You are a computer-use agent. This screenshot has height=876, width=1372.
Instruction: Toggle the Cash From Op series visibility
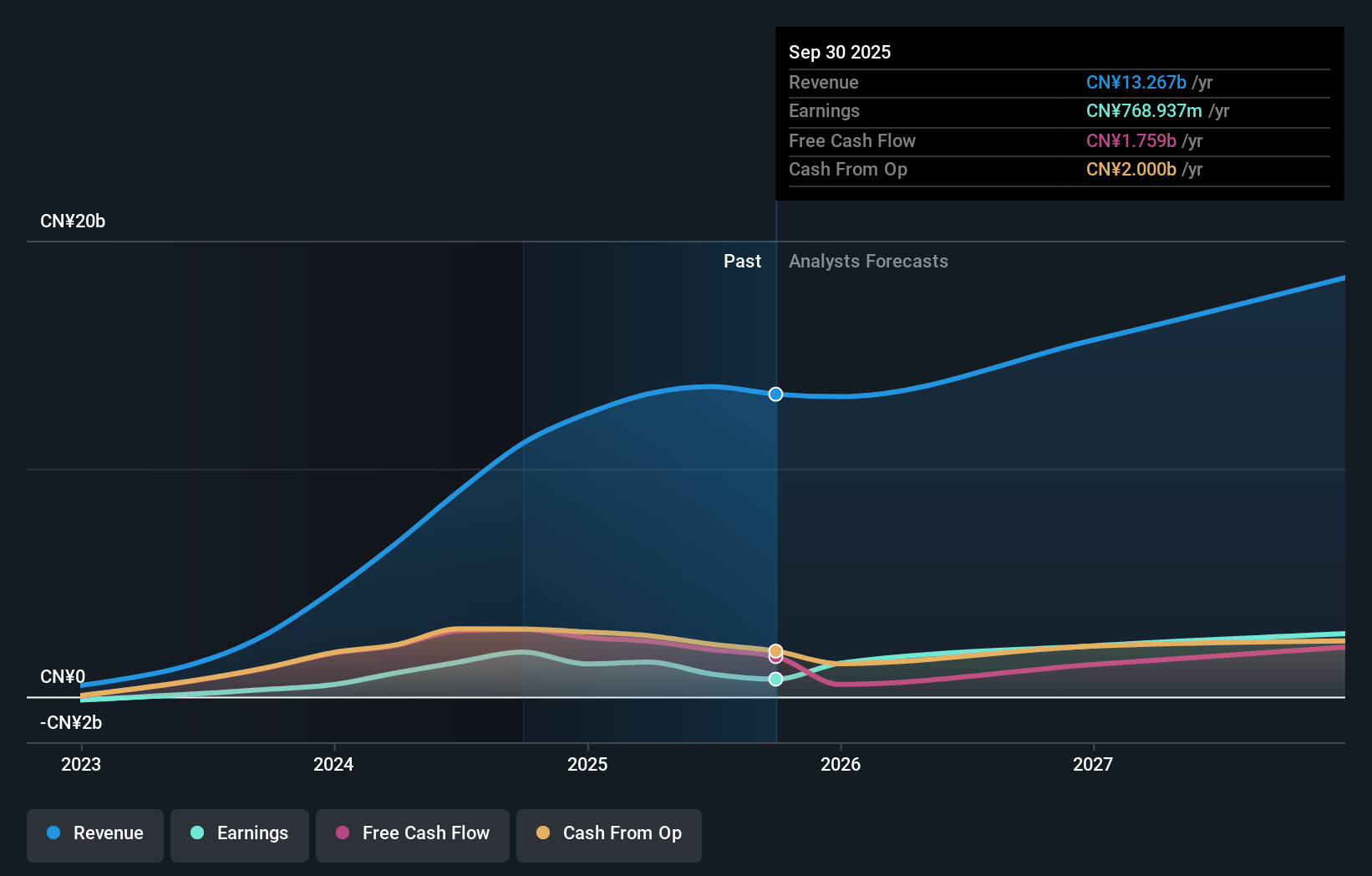[608, 833]
